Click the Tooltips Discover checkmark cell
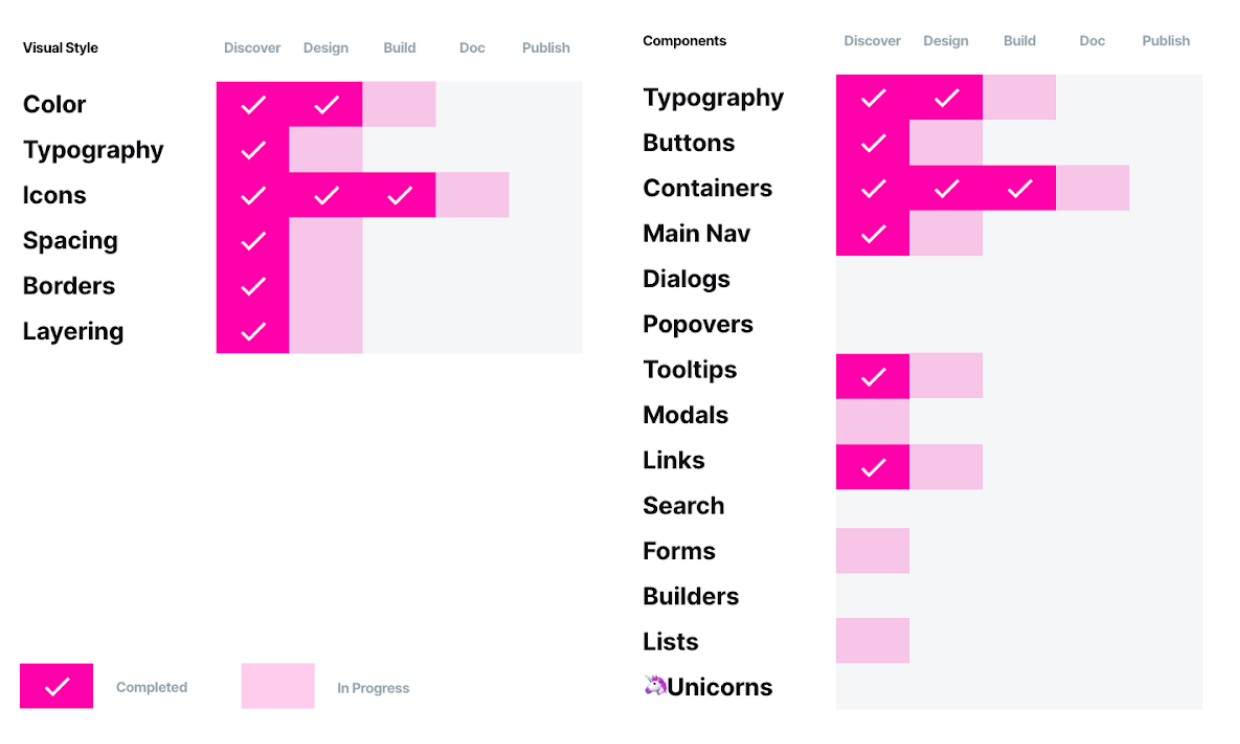The image size is (1240, 744). click(873, 376)
